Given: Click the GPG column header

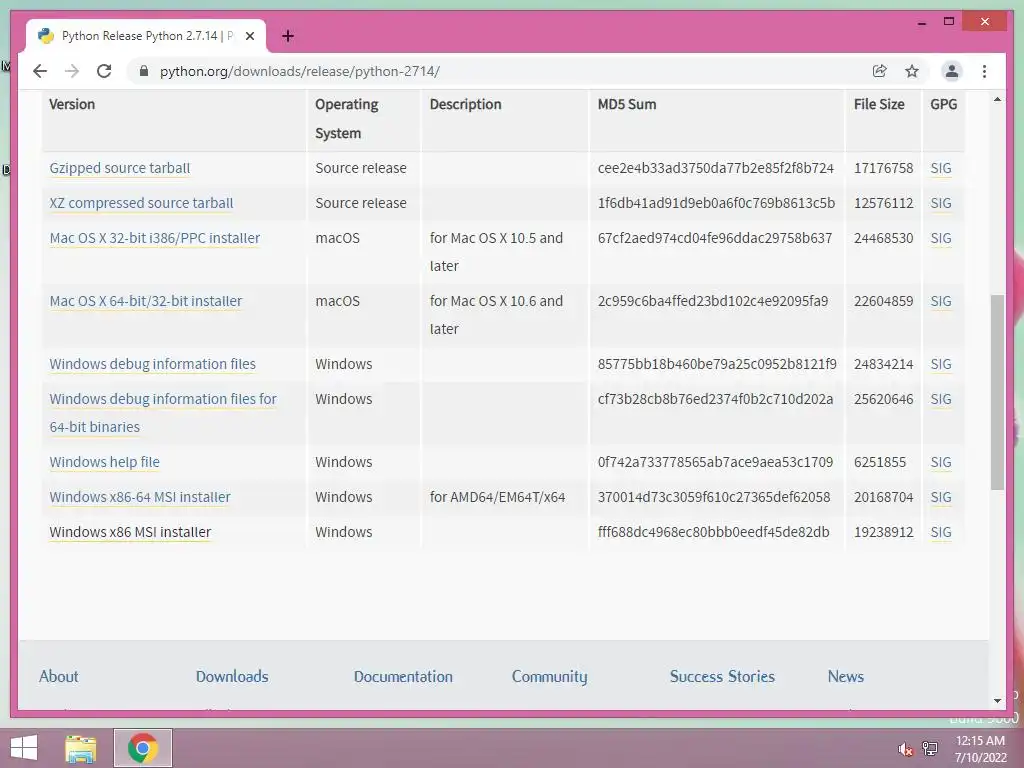Looking at the screenshot, I should (x=943, y=104).
